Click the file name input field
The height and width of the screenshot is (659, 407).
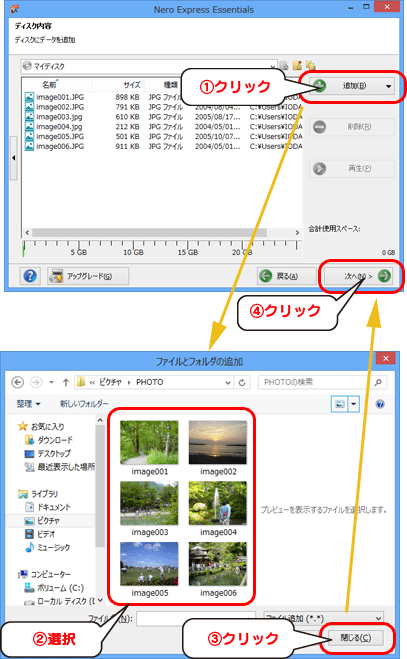tap(196, 619)
